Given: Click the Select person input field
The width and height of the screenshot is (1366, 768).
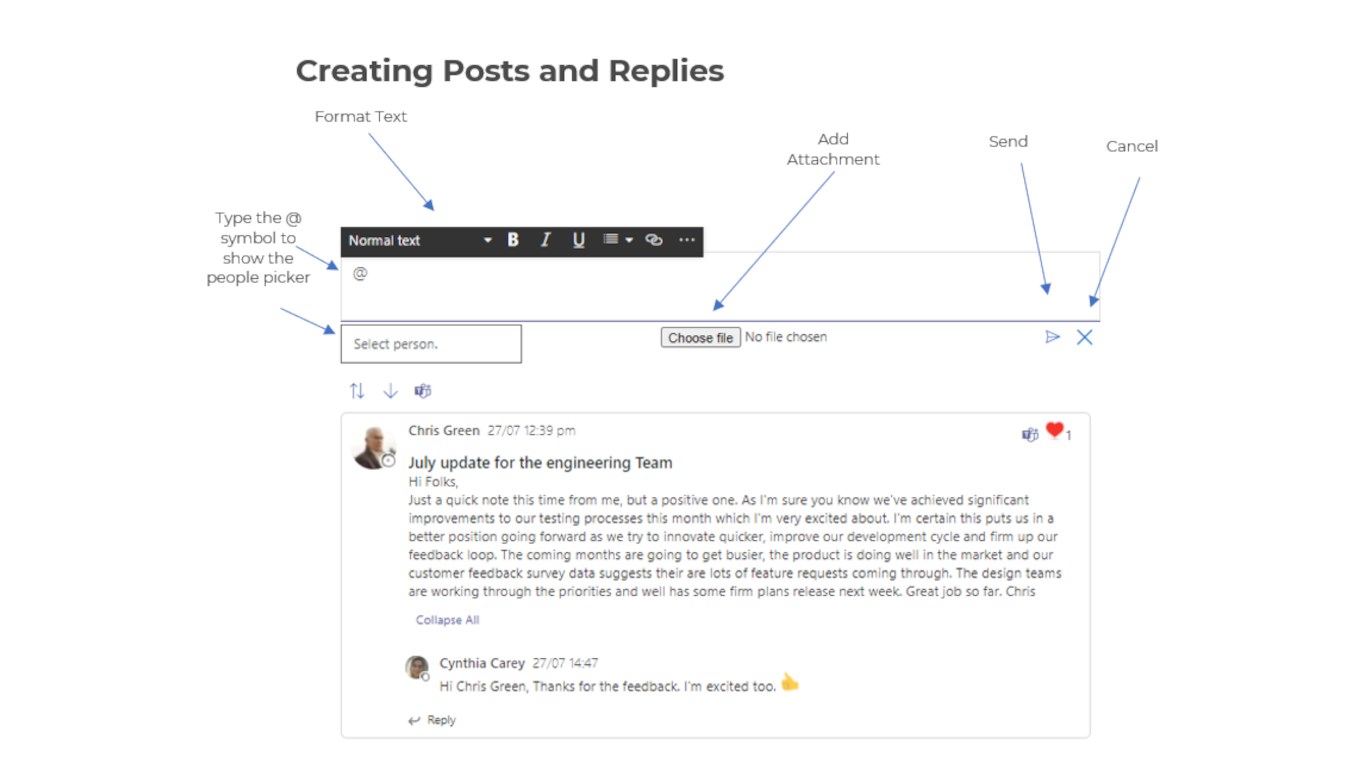Looking at the screenshot, I should click(430, 344).
